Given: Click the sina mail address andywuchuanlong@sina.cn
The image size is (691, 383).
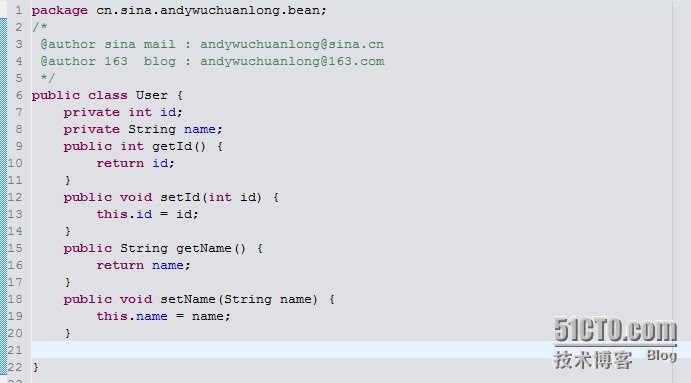Looking at the screenshot, I should point(292,44).
